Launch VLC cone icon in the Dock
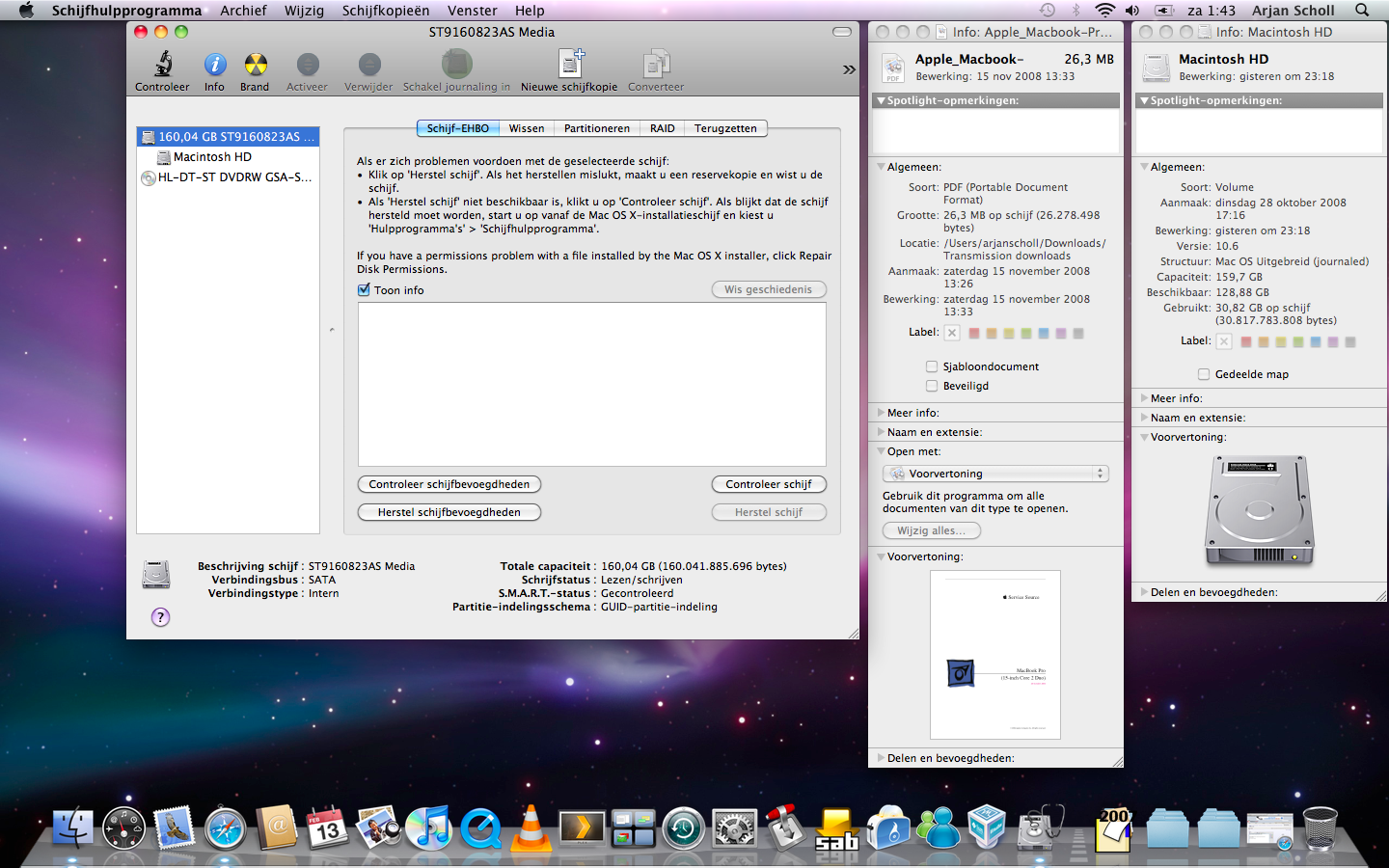Image resolution: width=1389 pixels, height=868 pixels. (531, 827)
